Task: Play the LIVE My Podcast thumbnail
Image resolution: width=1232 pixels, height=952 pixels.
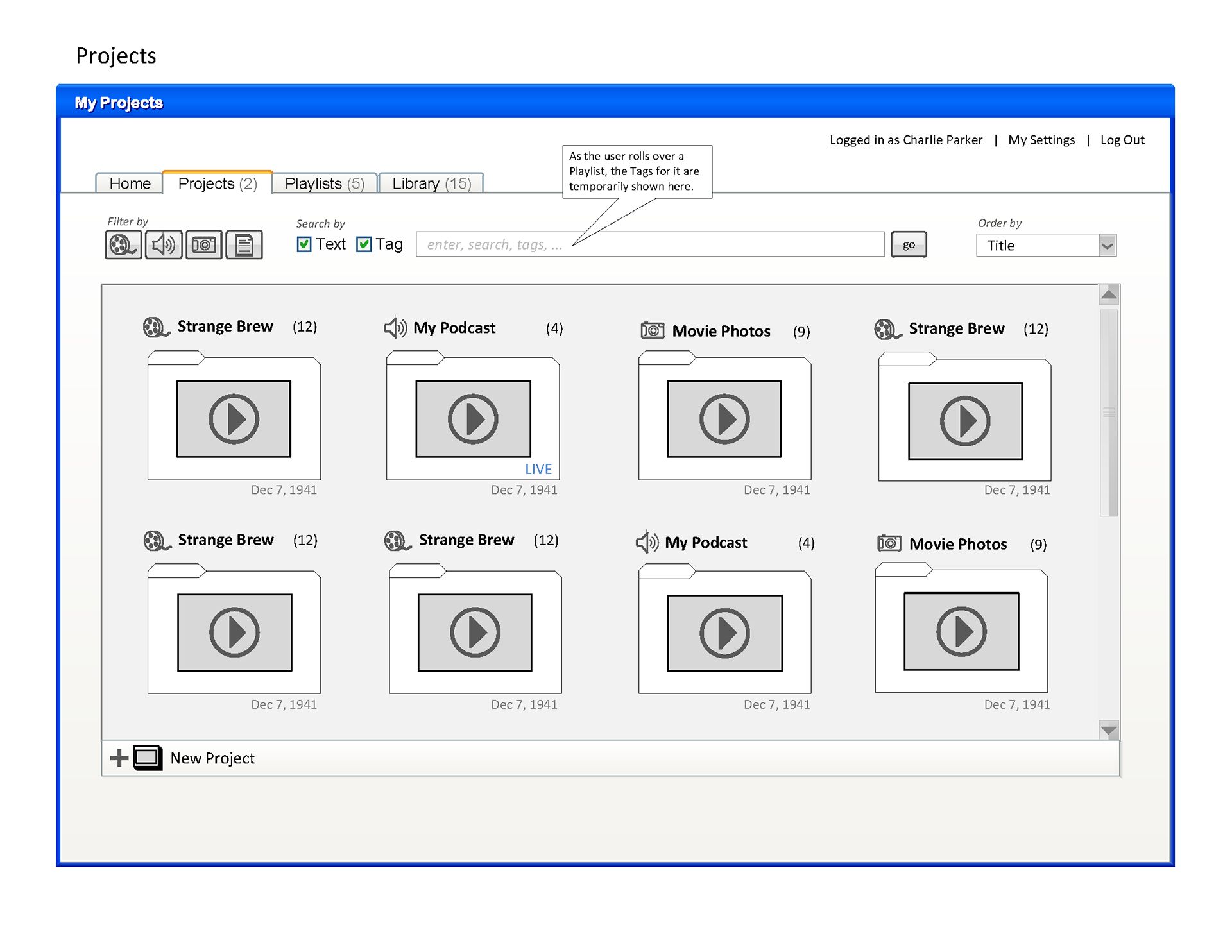Action: [473, 419]
